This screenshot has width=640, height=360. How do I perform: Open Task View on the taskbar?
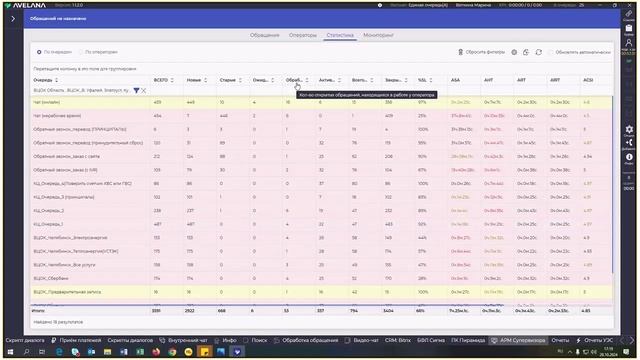[42, 351]
